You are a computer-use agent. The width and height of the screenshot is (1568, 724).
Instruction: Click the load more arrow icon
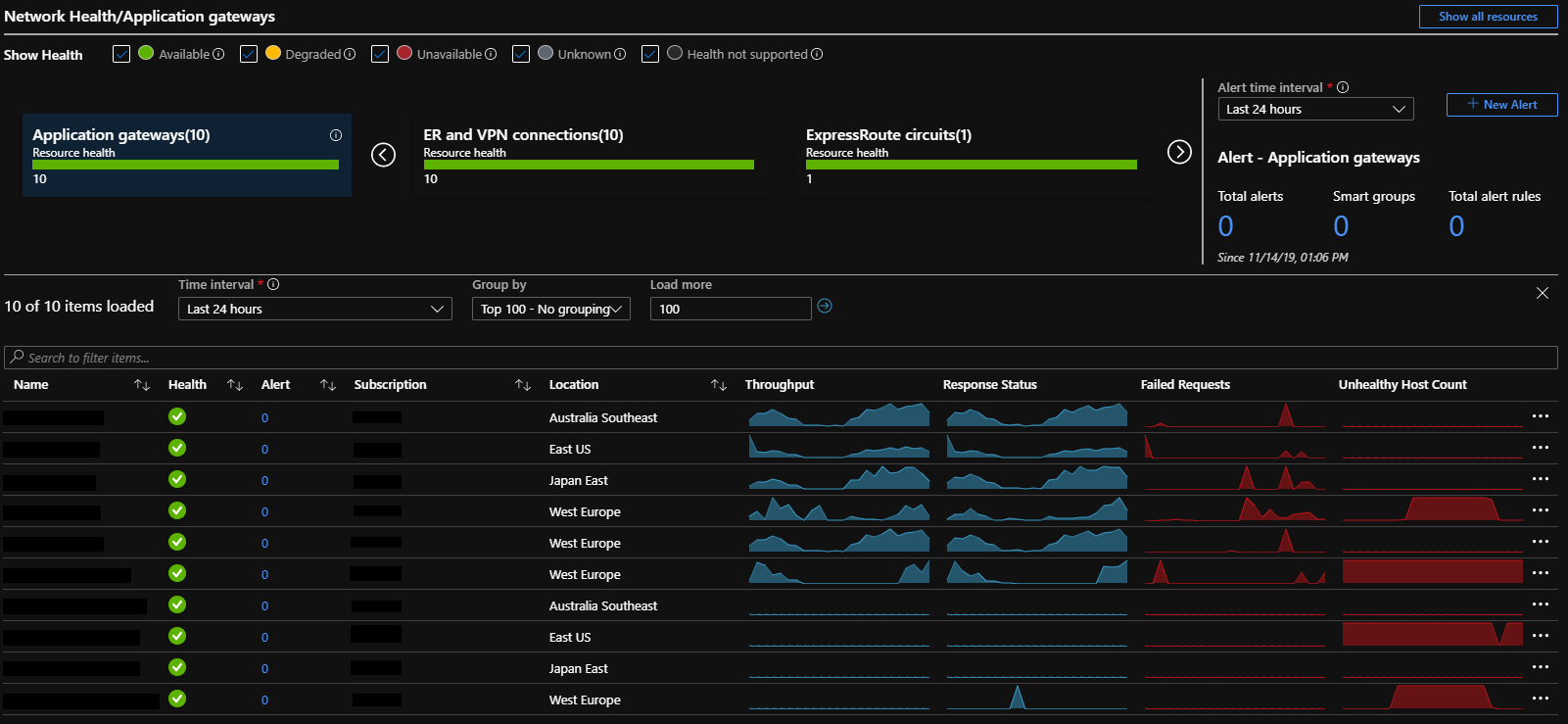pyautogui.click(x=825, y=307)
